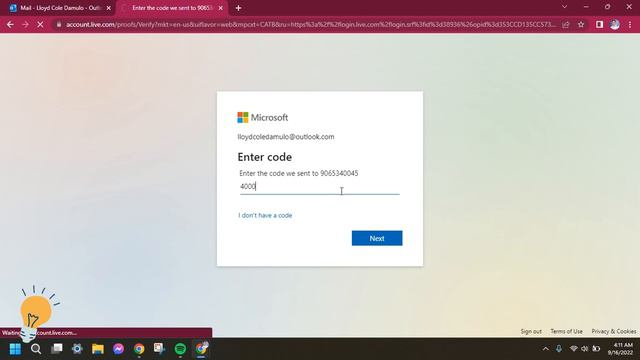Open the Windows Start menu
640x360 pixels.
point(15,349)
